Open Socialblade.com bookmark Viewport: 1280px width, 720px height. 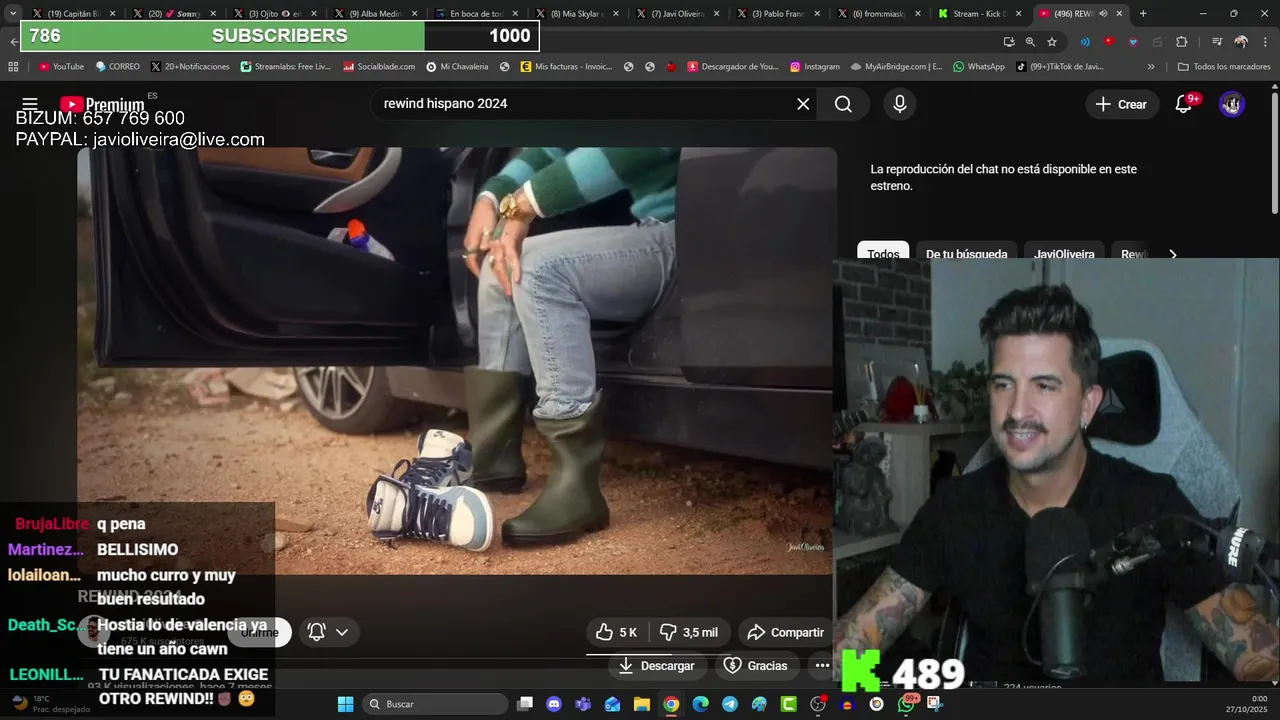point(379,67)
